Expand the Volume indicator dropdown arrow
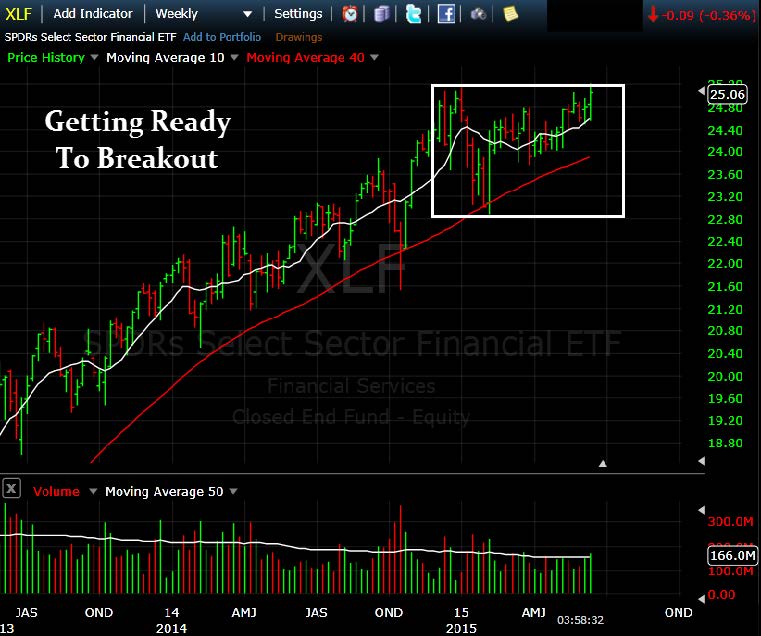 [x=93, y=491]
